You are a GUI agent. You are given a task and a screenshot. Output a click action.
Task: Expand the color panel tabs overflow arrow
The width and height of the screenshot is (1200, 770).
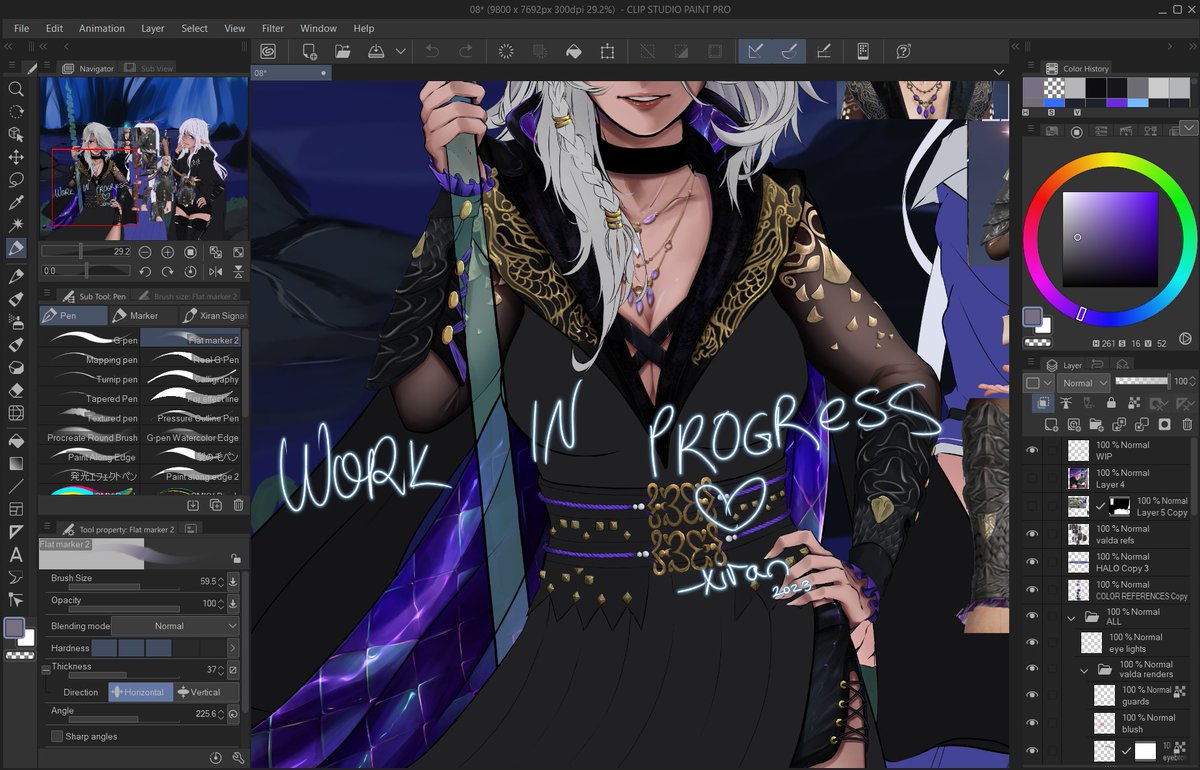(x=1188, y=127)
